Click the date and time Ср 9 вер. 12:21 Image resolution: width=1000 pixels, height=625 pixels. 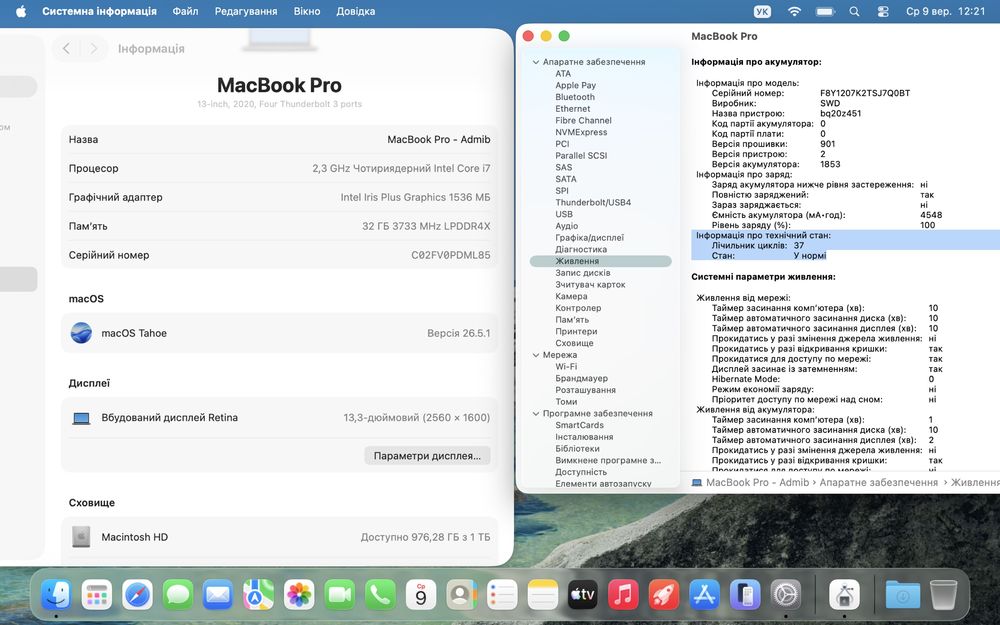pos(946,11)
